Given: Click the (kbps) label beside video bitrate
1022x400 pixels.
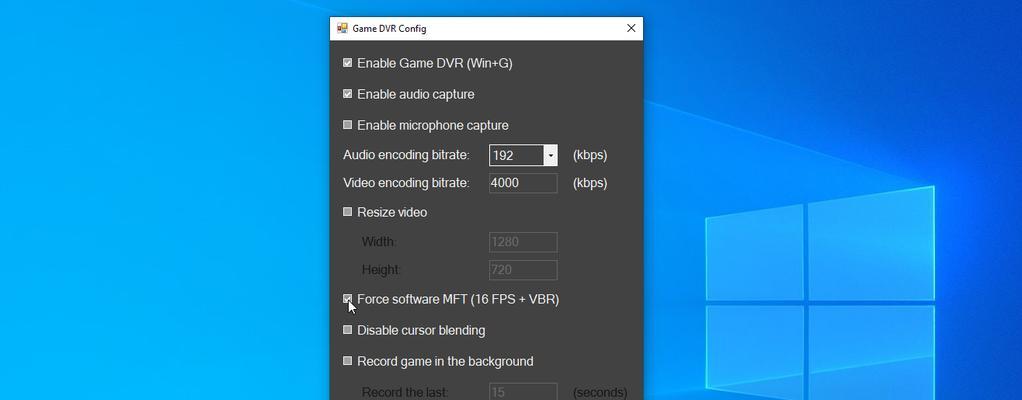Looking at the screenshot, I should [x=590, y=183].
